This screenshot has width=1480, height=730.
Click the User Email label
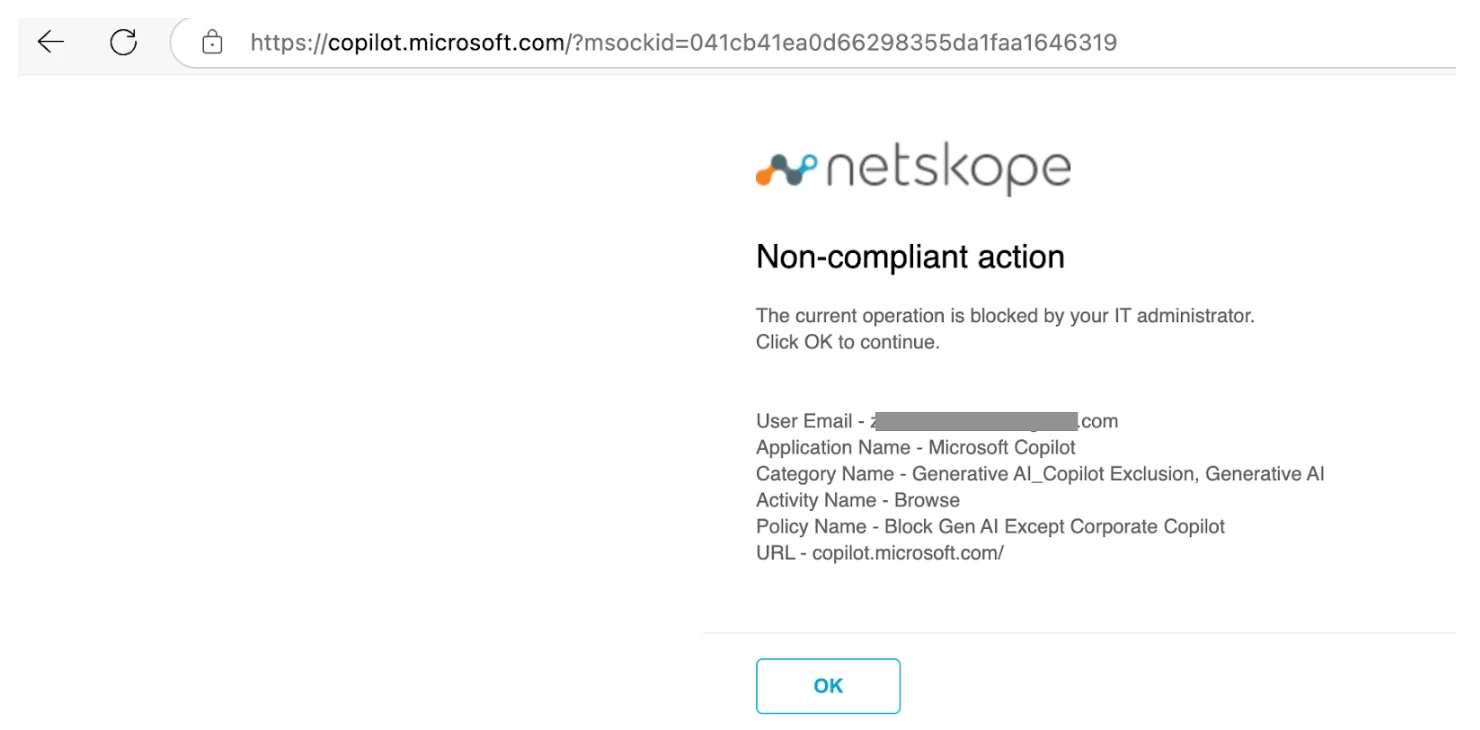click(803, 421)
